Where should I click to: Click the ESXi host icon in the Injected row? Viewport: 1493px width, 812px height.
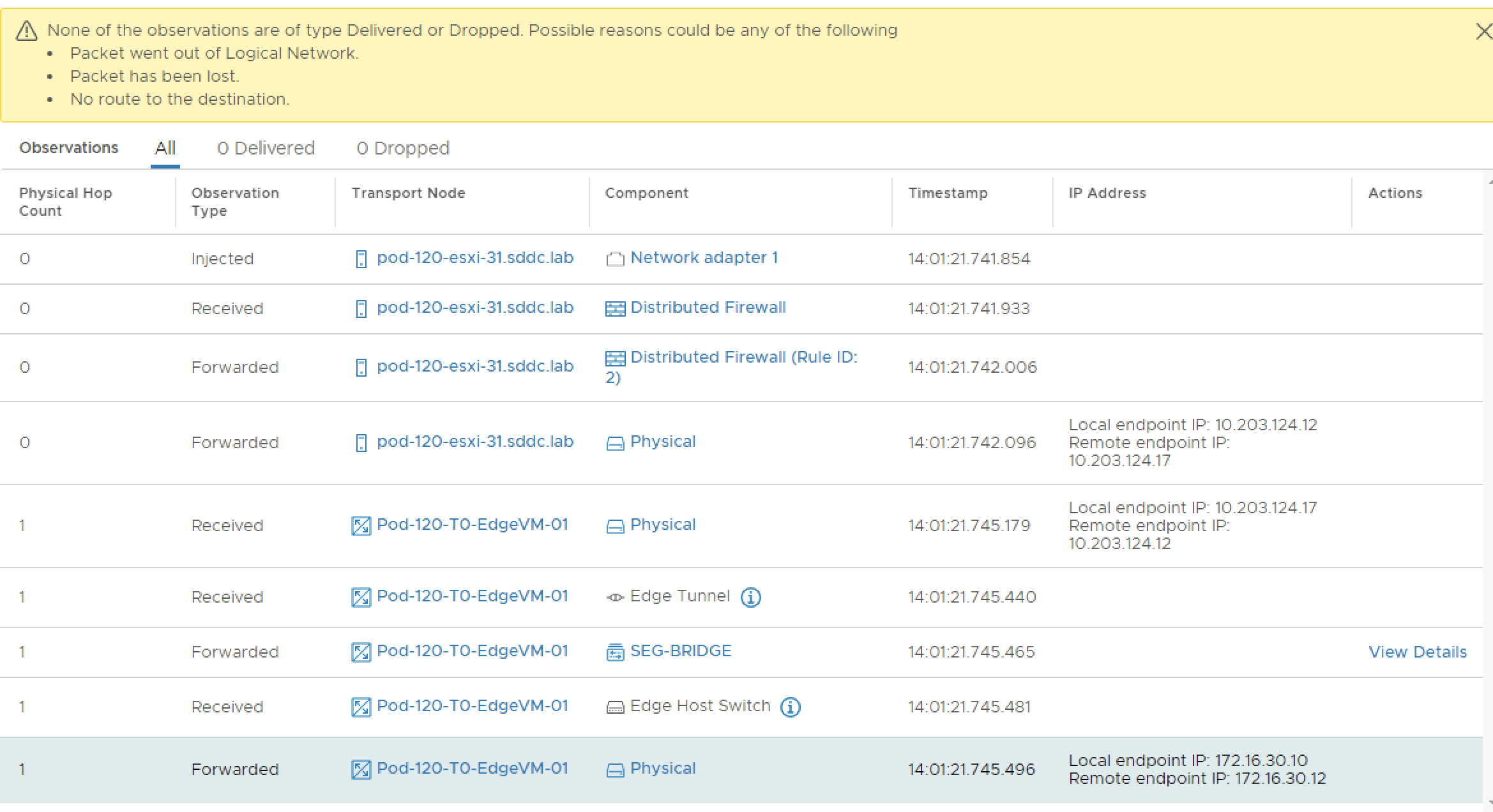coord(361,259)
